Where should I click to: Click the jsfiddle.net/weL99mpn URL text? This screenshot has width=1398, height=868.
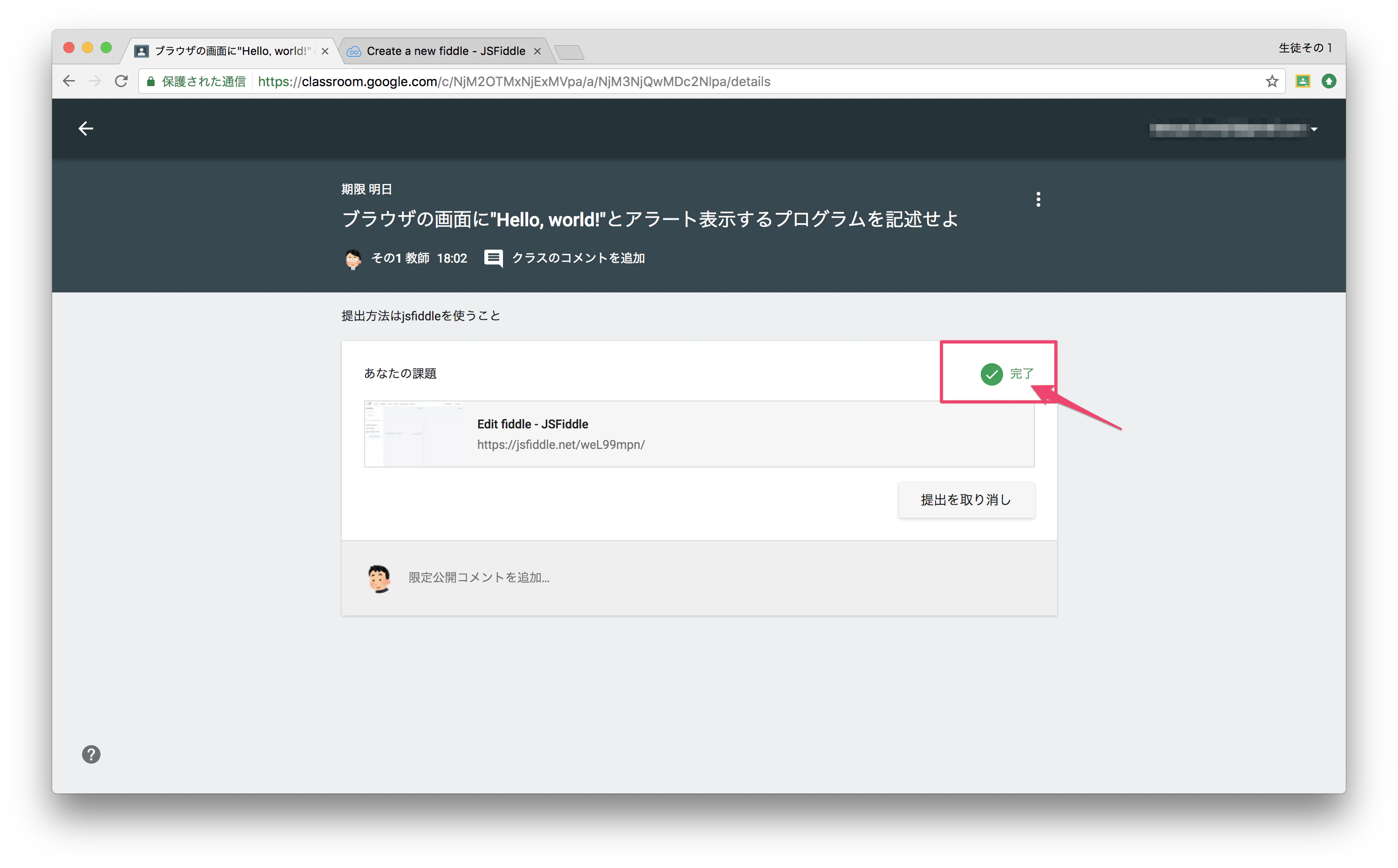(560, 445)
